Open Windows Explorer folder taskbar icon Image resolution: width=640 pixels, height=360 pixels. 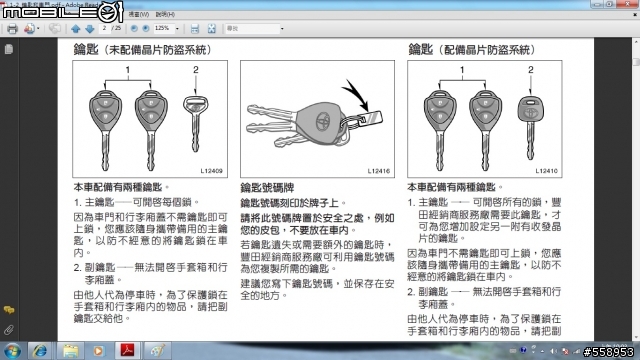70,351
